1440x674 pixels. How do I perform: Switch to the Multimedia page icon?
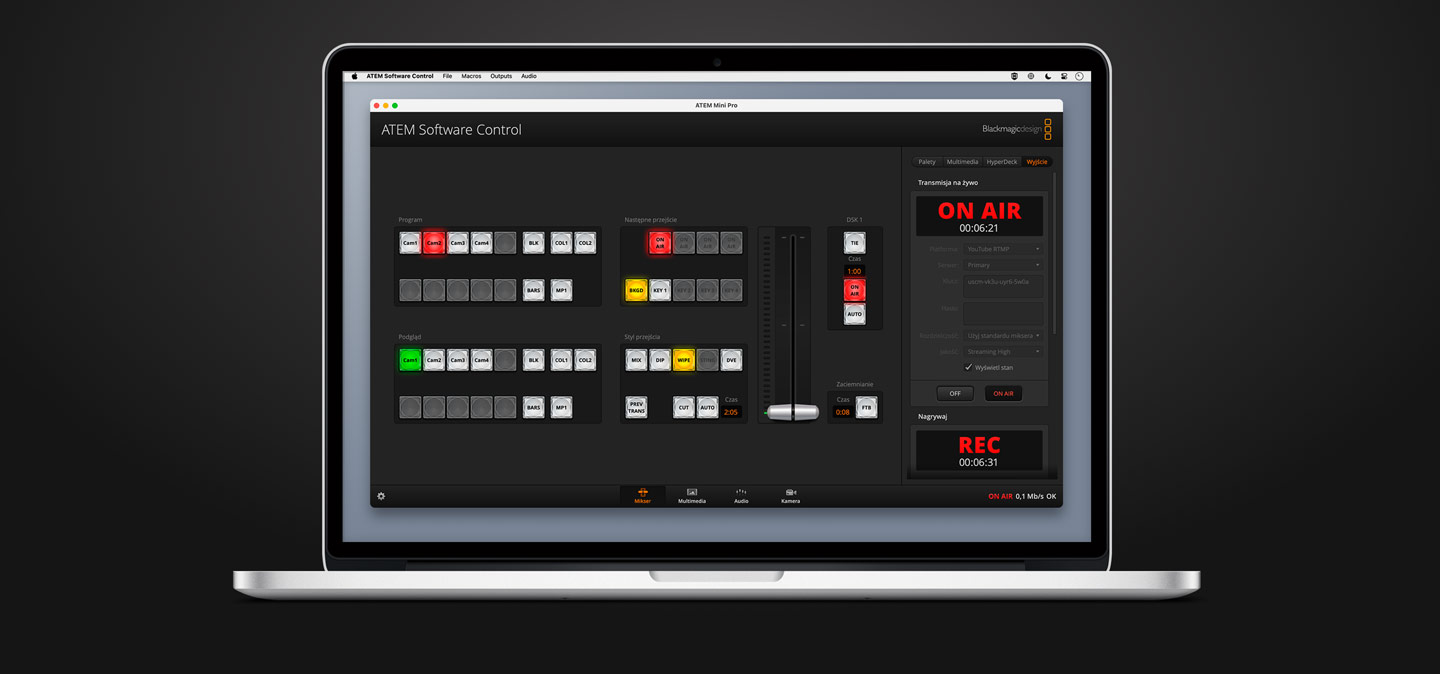click(x=691, y=496)
